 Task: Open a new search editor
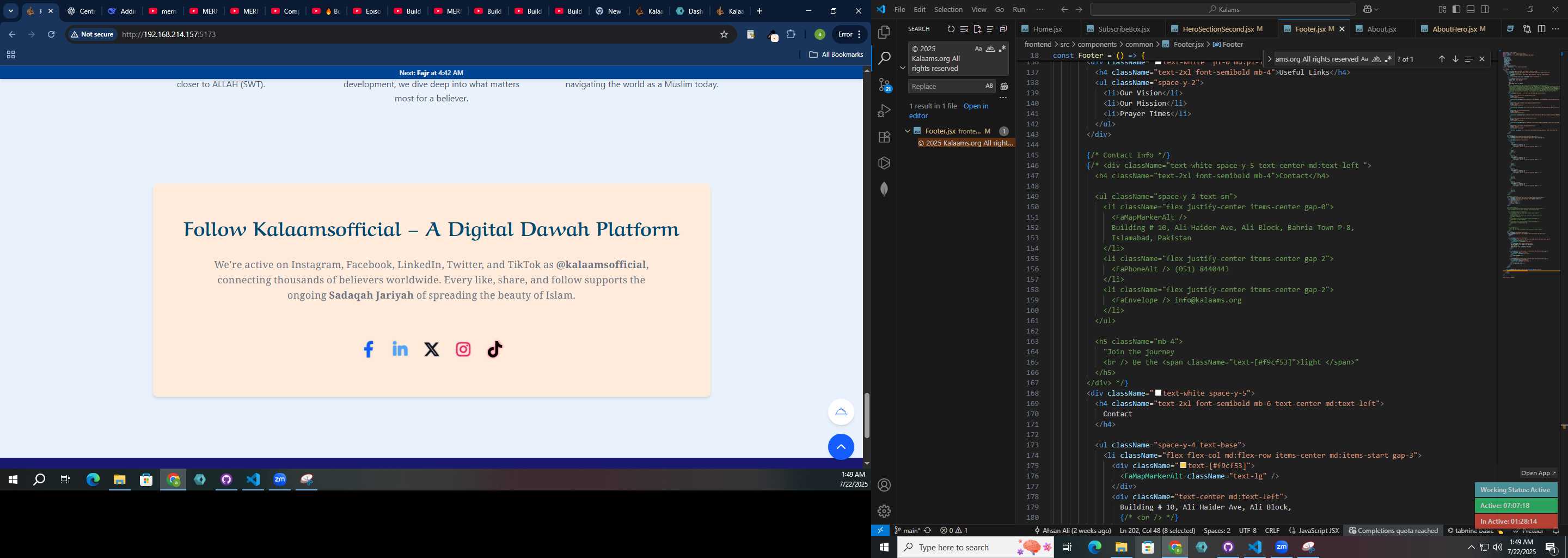977,29
